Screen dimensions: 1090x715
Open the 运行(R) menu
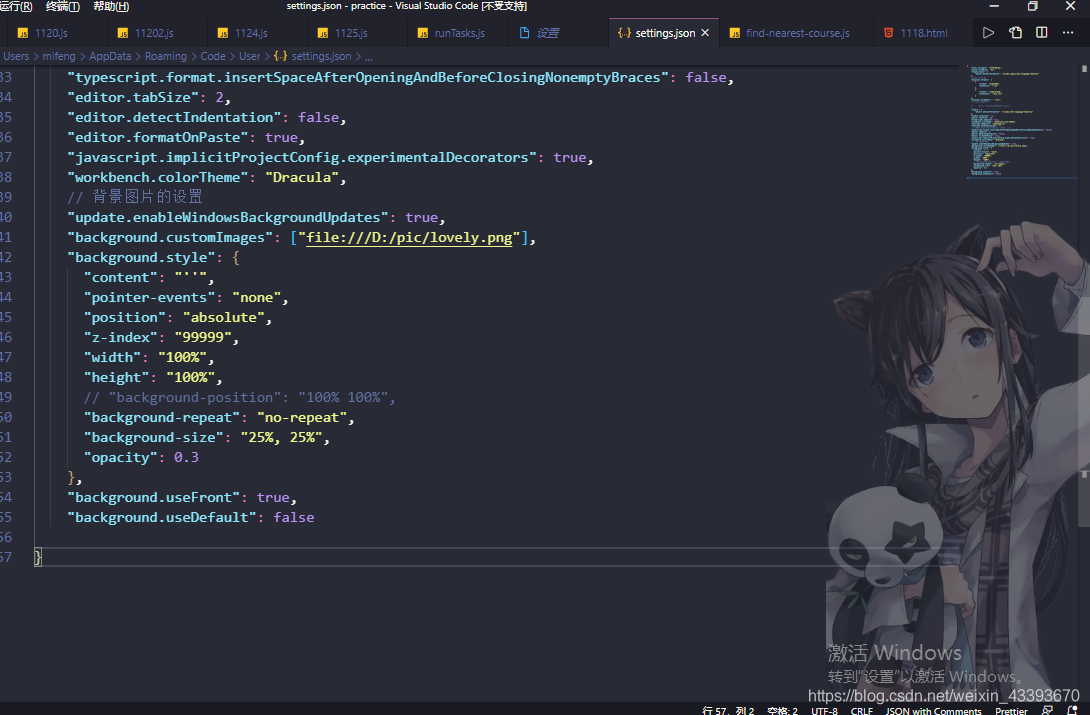click(x=16, y=6)
